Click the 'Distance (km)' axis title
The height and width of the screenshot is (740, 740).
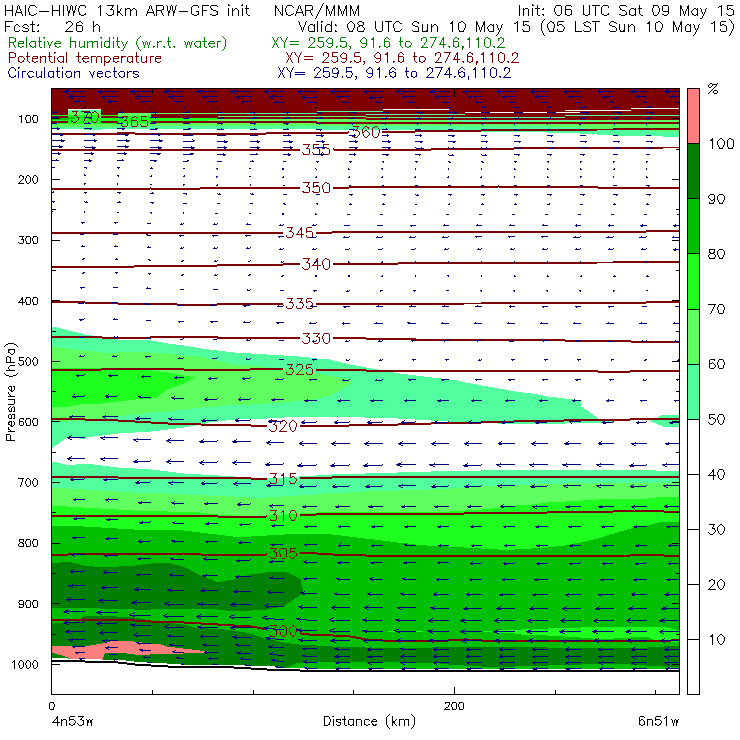coord(369,721)
